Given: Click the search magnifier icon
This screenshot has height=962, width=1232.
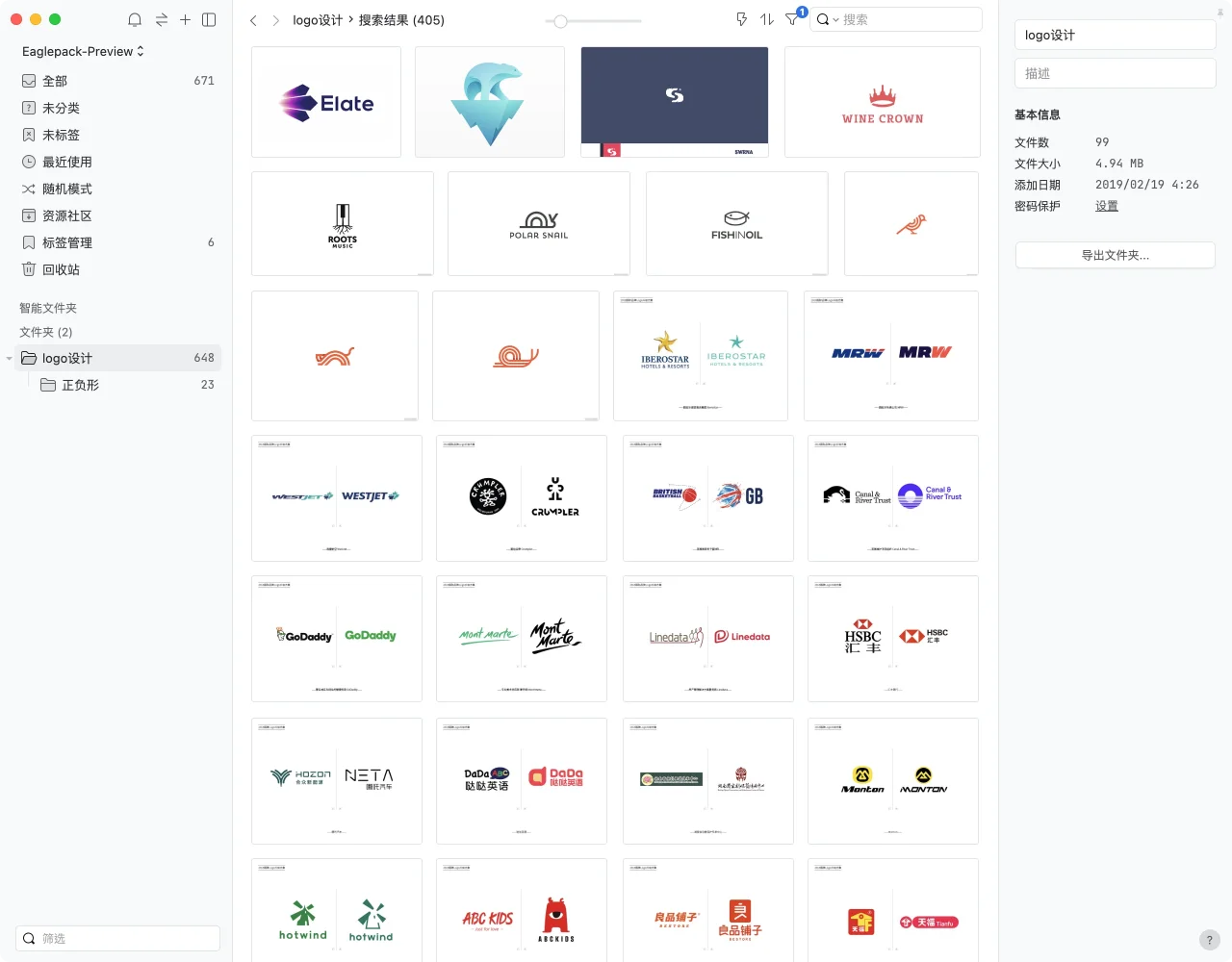Looking at the screenshot, I should pos(823,19).
